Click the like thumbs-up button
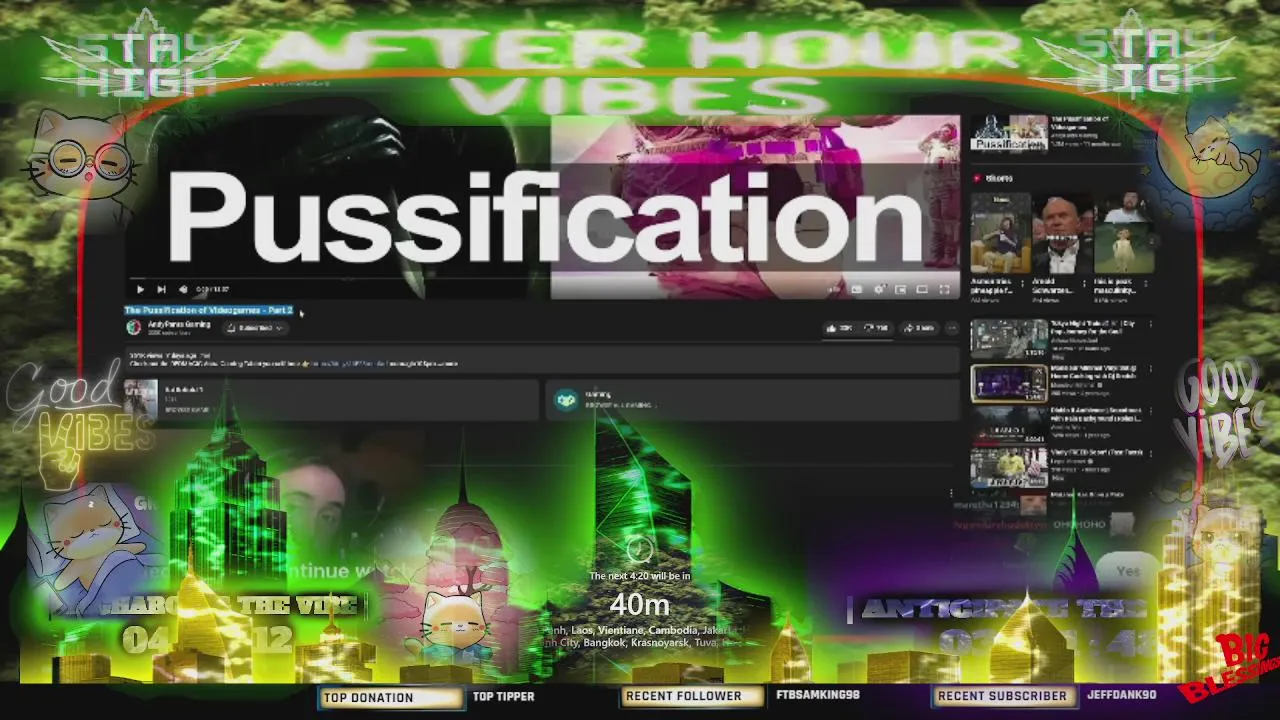This screenshot has width=1280, height=720. pos(838,328)
